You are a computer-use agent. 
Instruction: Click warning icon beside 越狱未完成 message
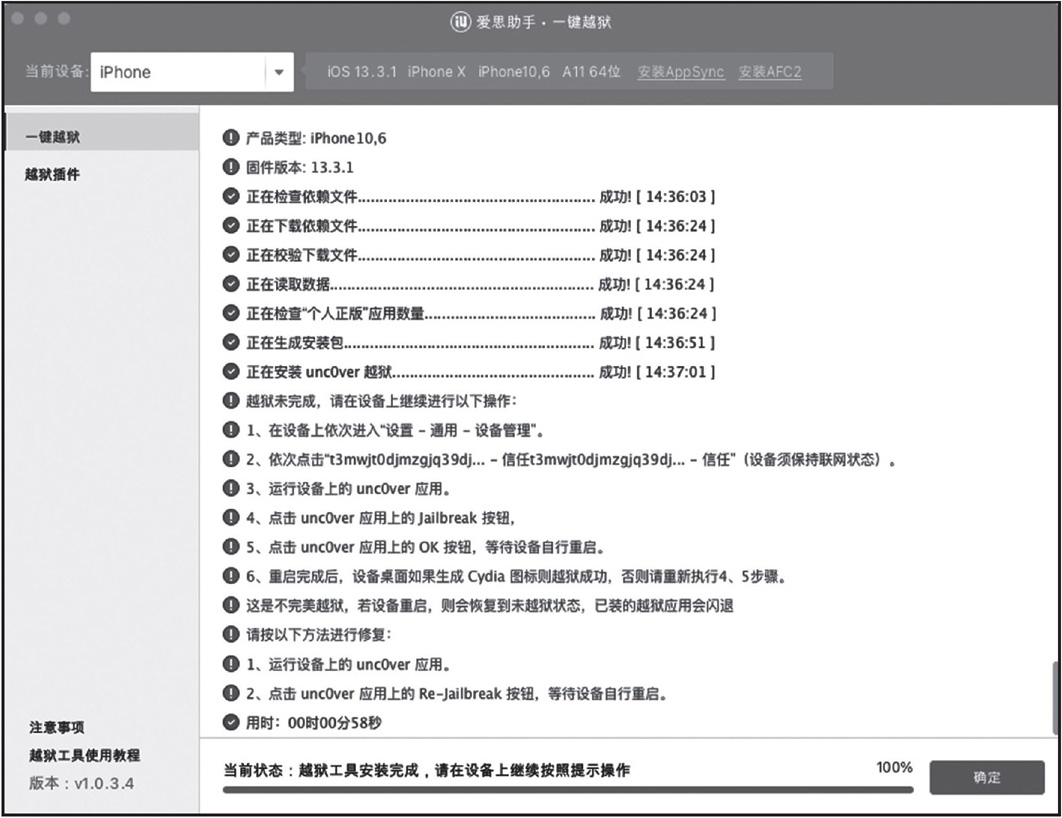pos(231,401)
